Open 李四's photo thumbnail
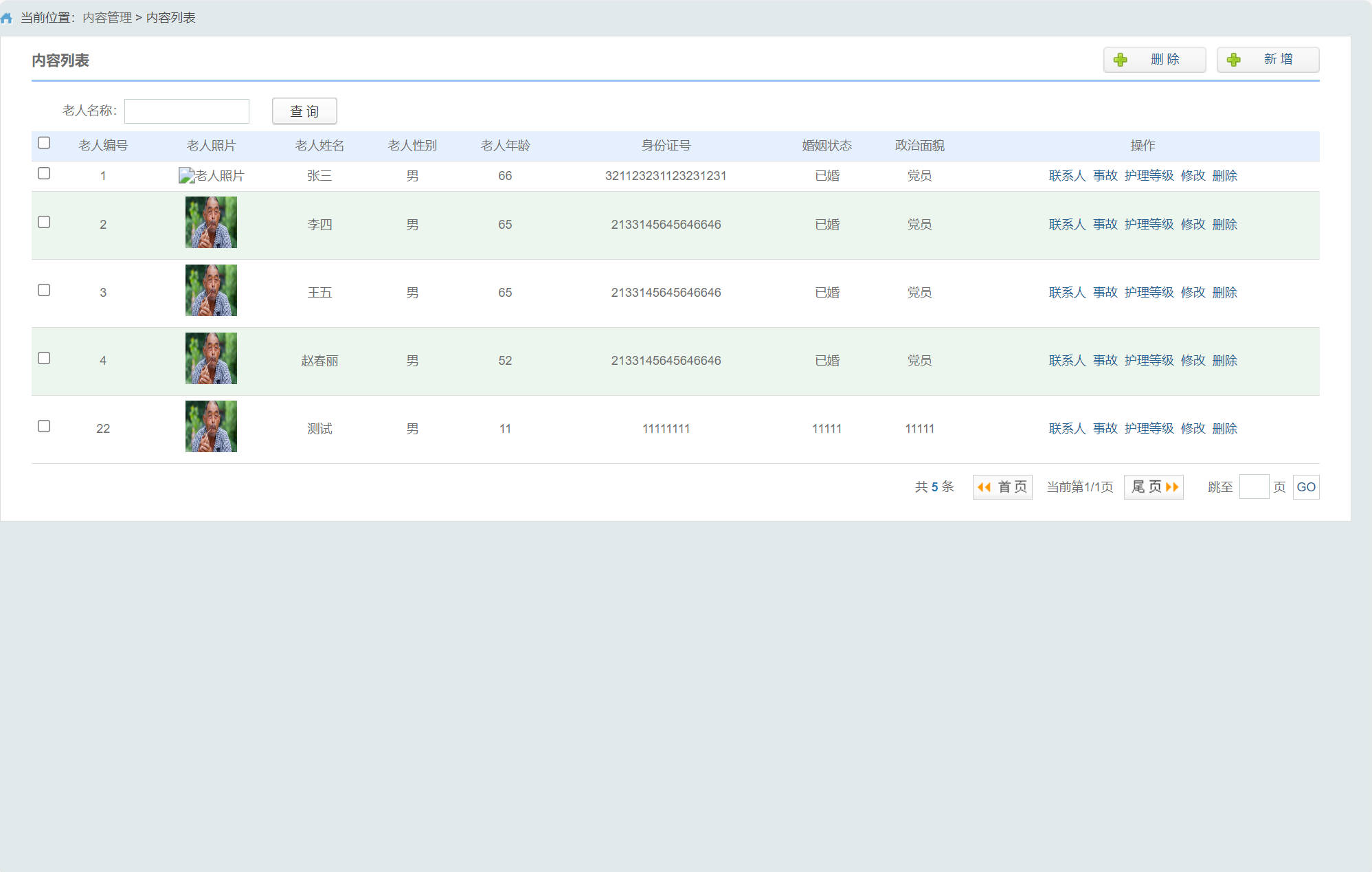The width and height of the screenshot is (1372, 872). [211, 223]
